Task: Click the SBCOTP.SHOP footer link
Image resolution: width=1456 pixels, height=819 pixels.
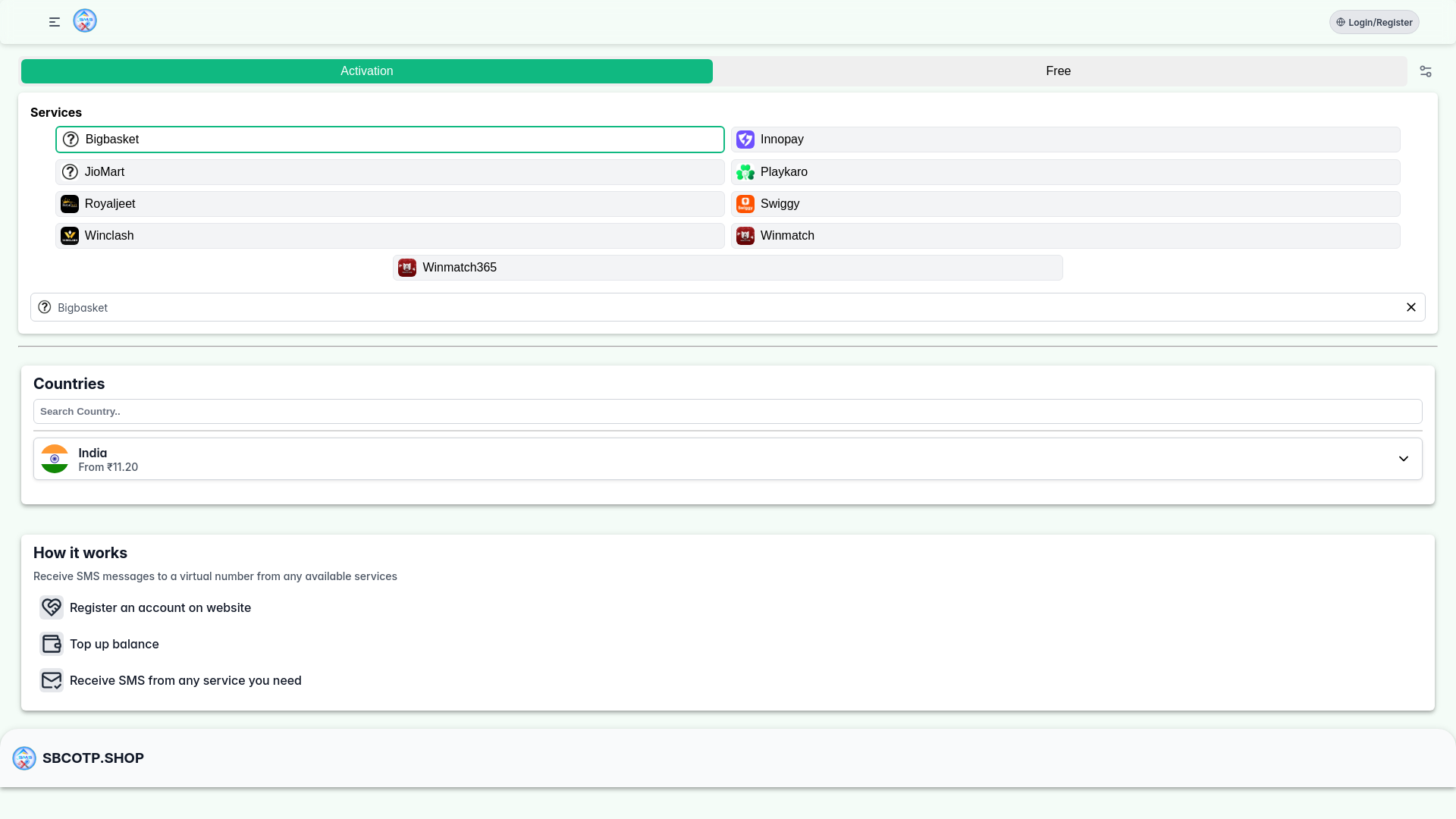Action: pyautogui.click(x=93, y=758)
